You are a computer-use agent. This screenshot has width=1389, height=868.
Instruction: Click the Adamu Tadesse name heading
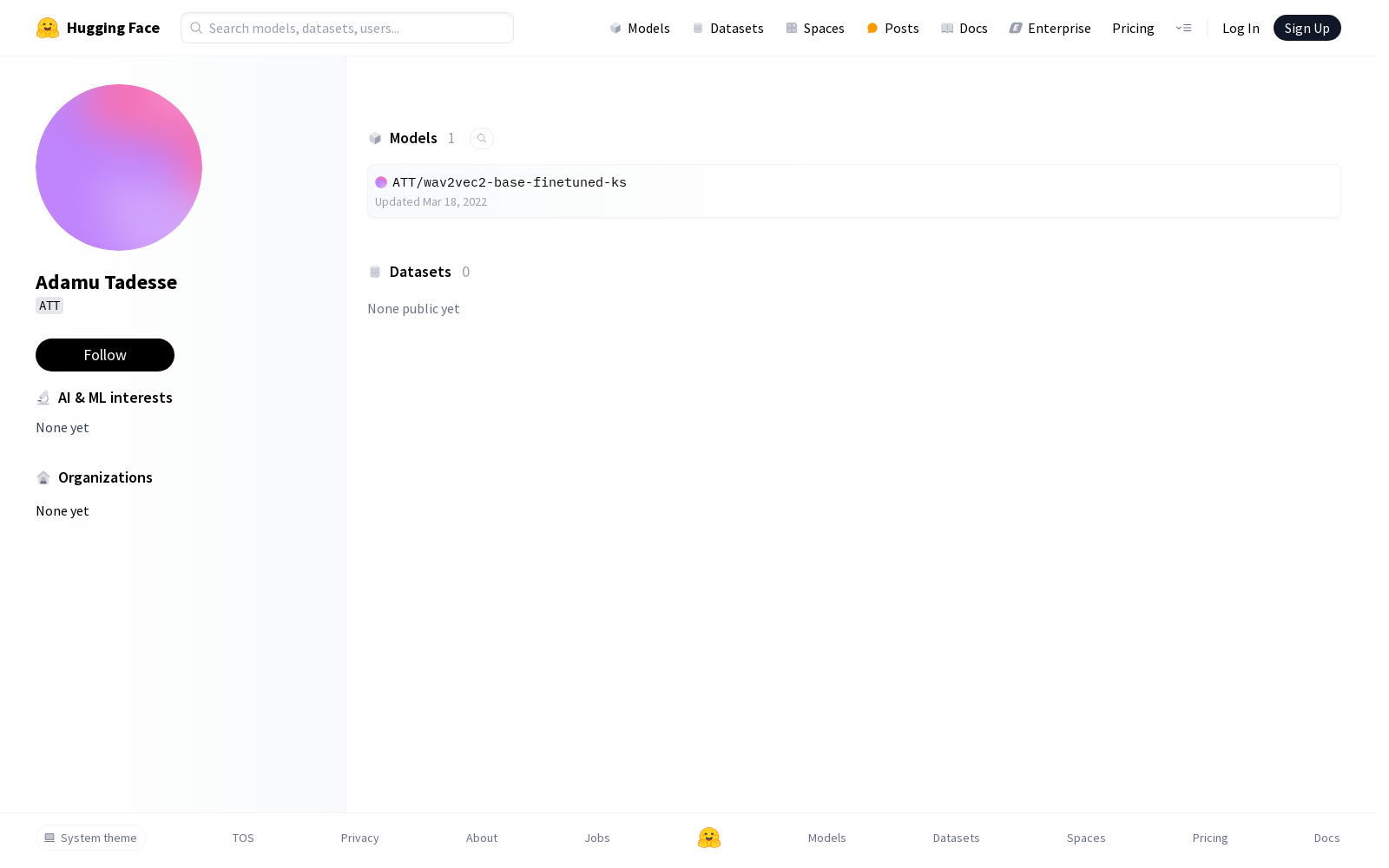pos(106,282)
